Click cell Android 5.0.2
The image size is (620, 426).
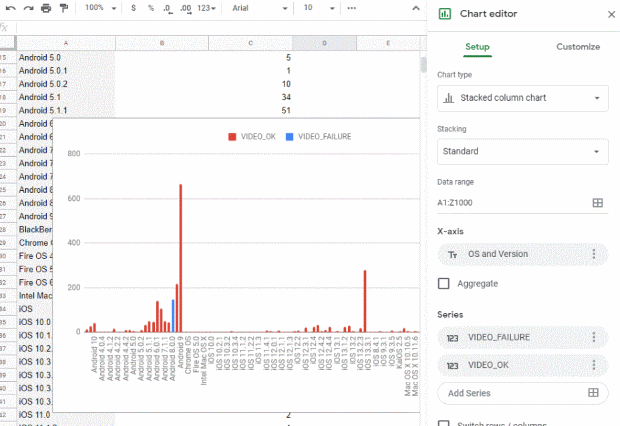pyautogui.click(x=66, y=84)
